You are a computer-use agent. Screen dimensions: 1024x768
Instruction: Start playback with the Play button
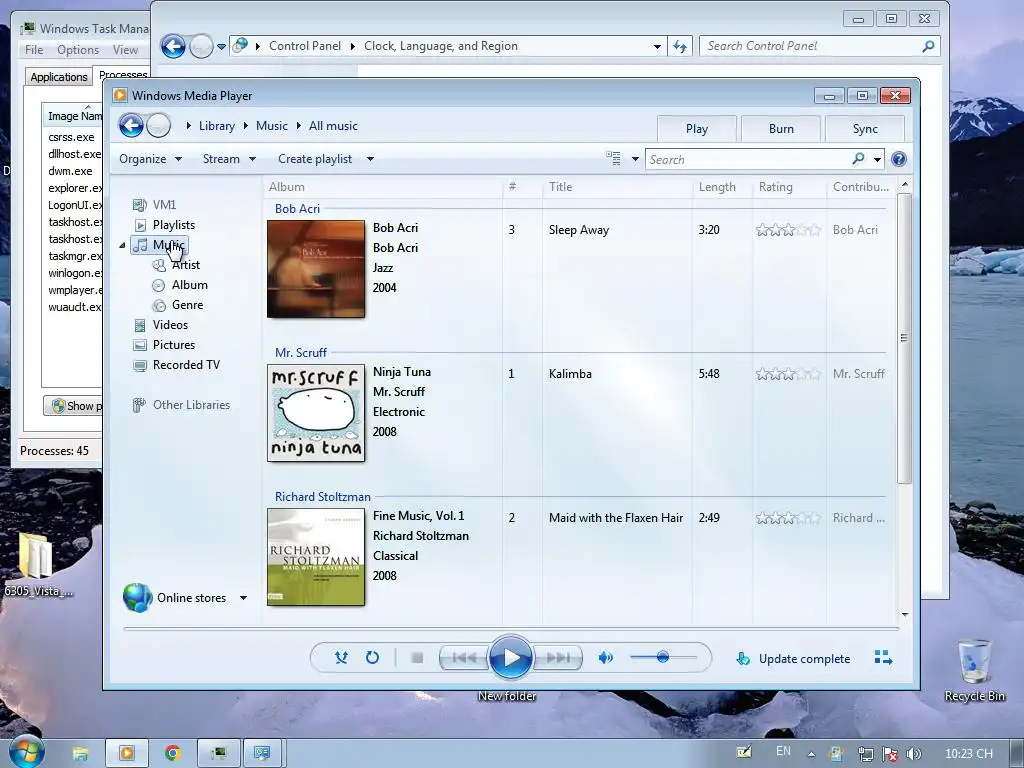tap(510, 658)
